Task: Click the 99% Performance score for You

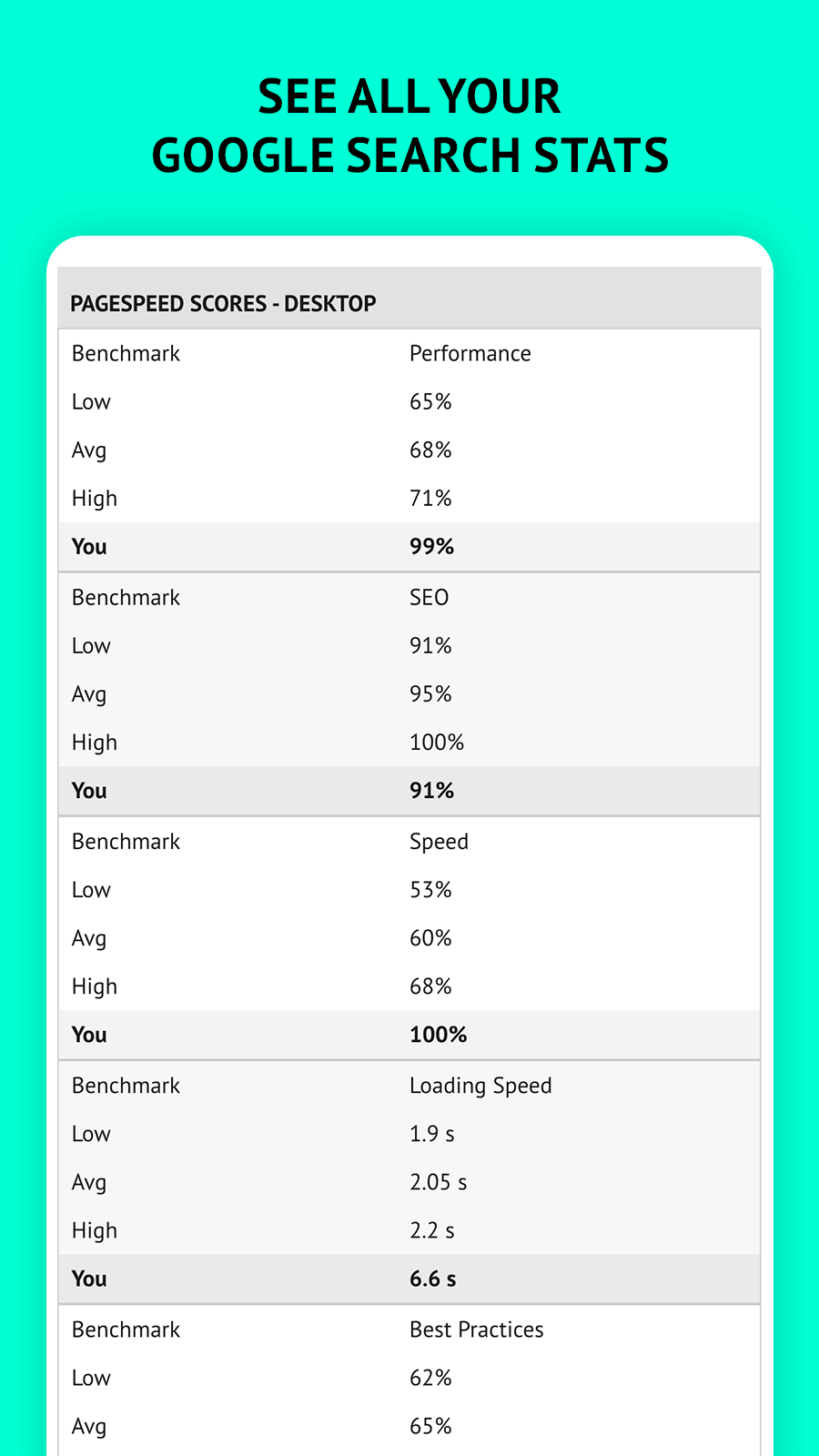Action: pos(431,546)
